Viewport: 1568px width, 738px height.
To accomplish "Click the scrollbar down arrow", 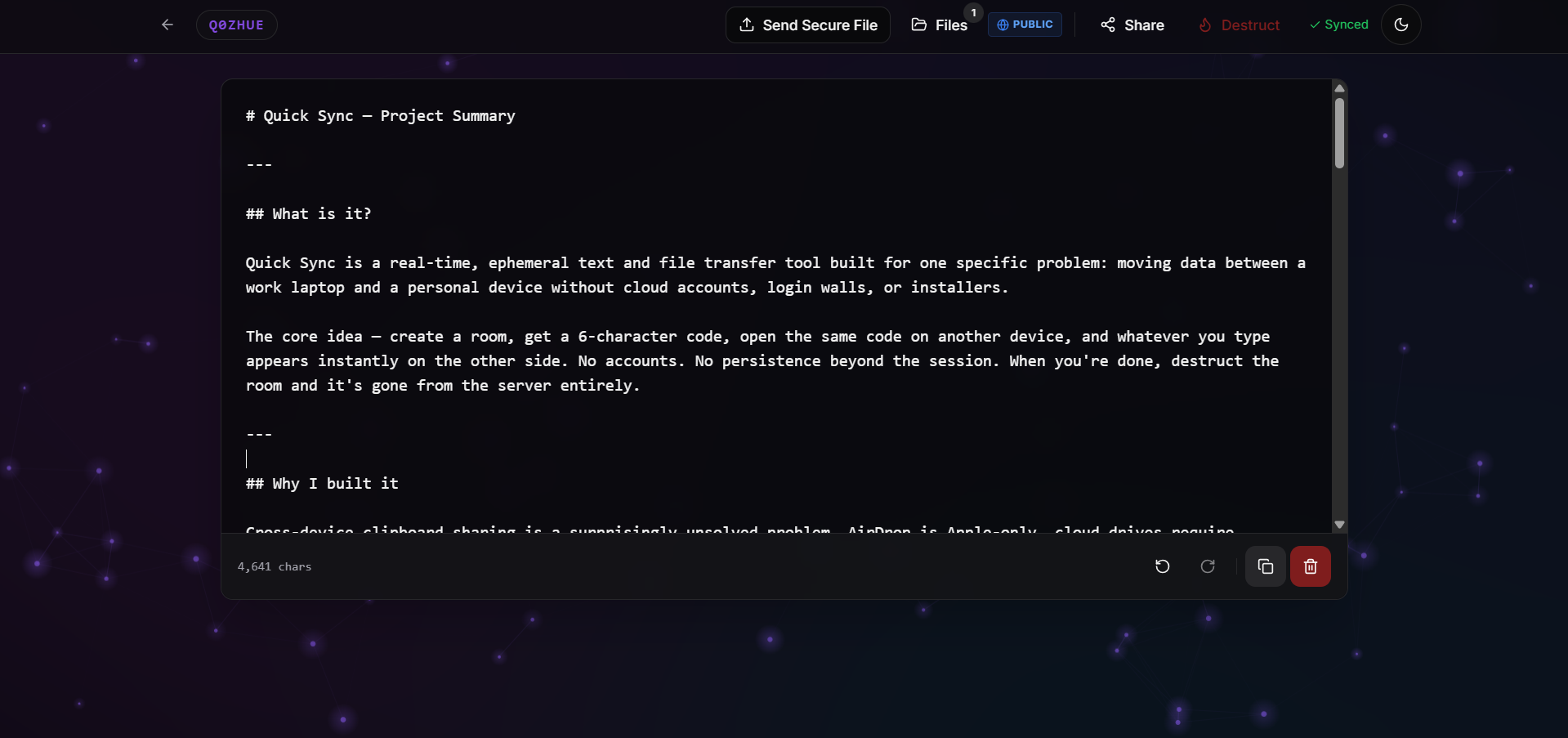I will (1339, 525).
